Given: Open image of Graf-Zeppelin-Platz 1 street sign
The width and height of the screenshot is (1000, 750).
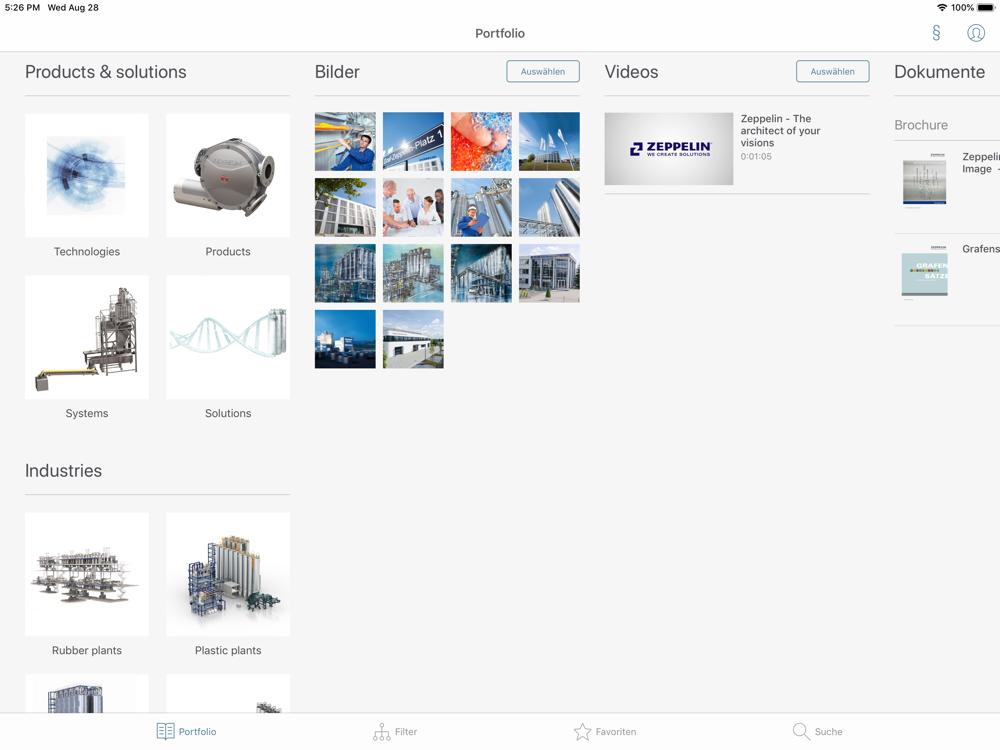Looking at the screenshot, I should [x=413, y=142].
